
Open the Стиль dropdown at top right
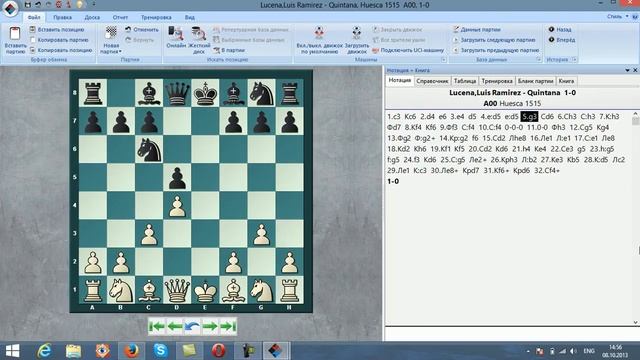coord(618,16)
